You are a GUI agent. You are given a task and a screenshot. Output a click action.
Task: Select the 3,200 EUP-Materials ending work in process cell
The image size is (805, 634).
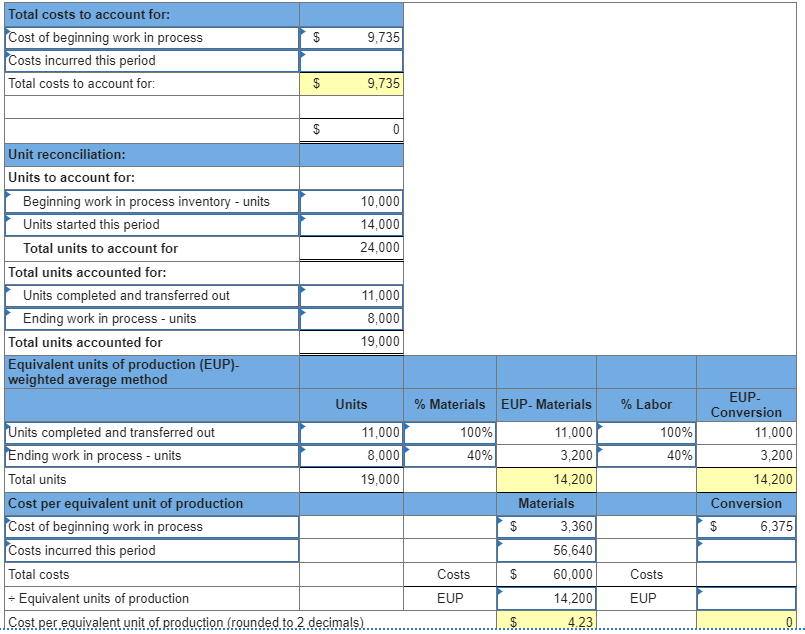546,456
